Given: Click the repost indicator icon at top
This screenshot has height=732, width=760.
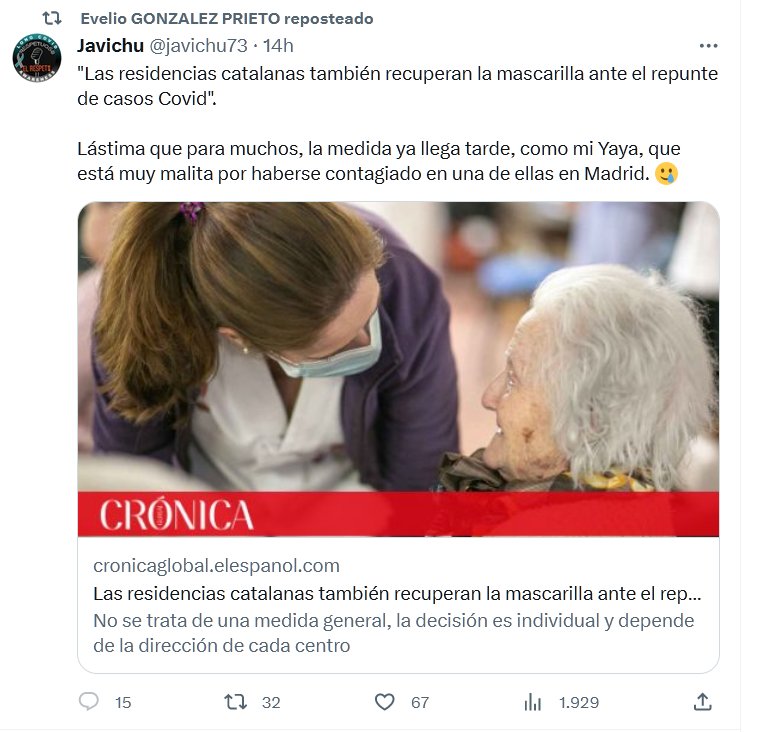Looking at the screenshot, I should [51, 18].
